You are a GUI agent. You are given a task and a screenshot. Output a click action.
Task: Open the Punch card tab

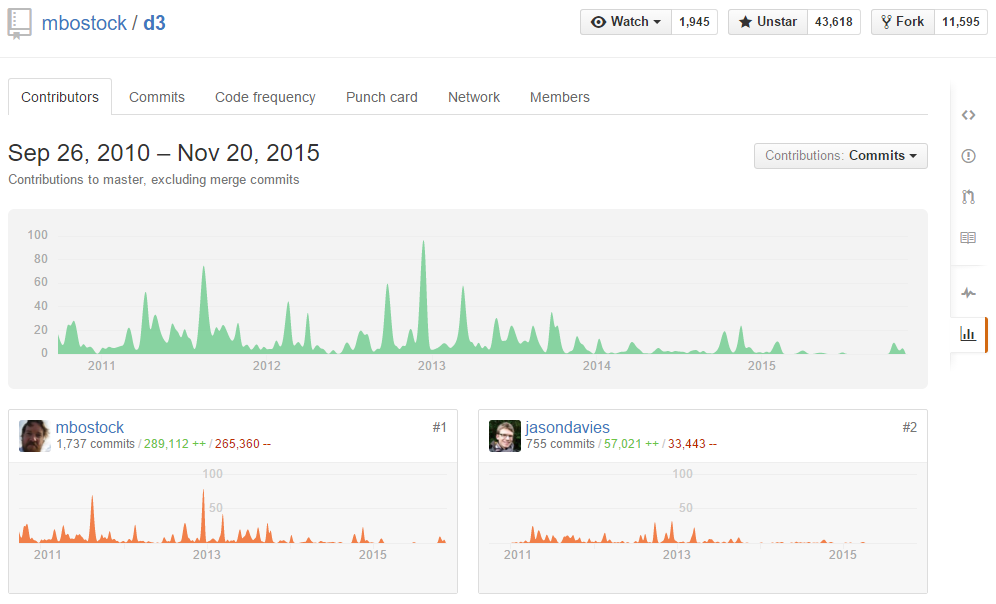tap(382, 97)
